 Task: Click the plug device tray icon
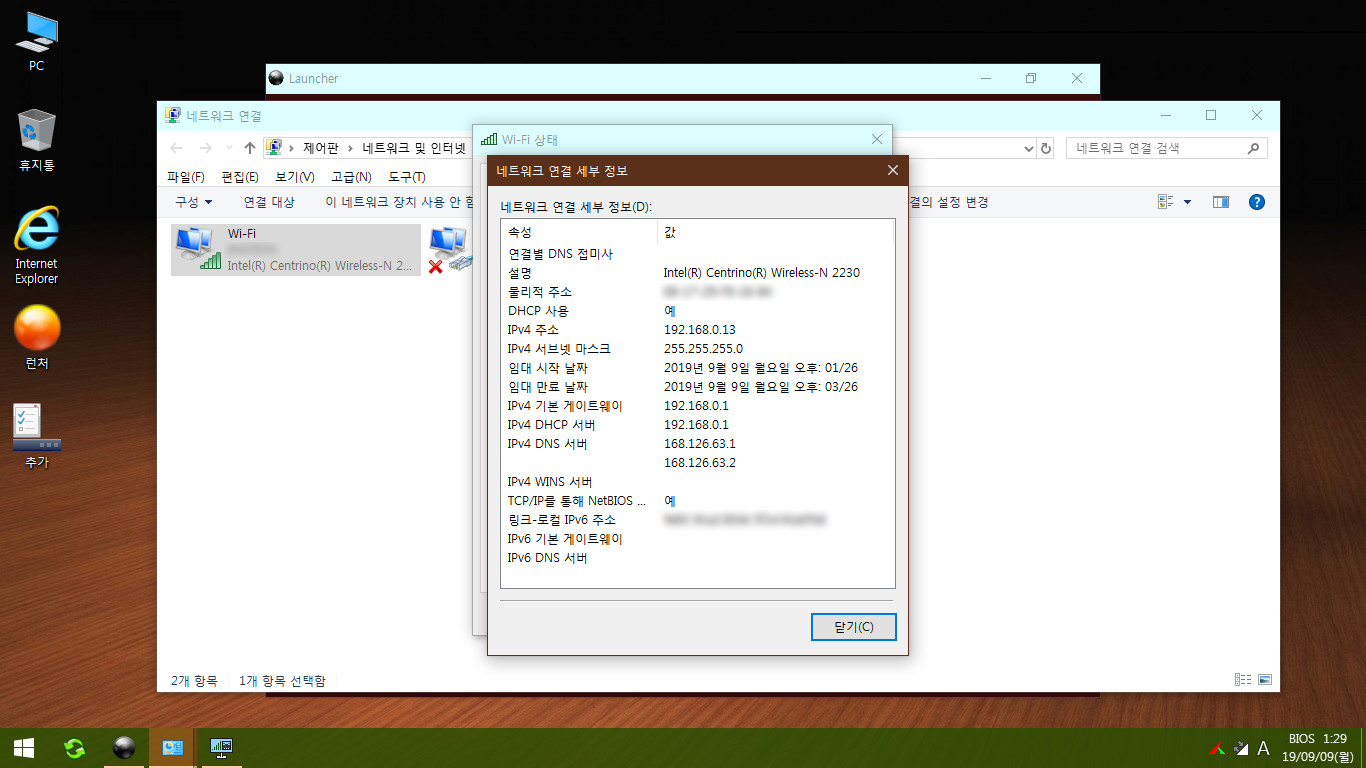(1241, 747)
